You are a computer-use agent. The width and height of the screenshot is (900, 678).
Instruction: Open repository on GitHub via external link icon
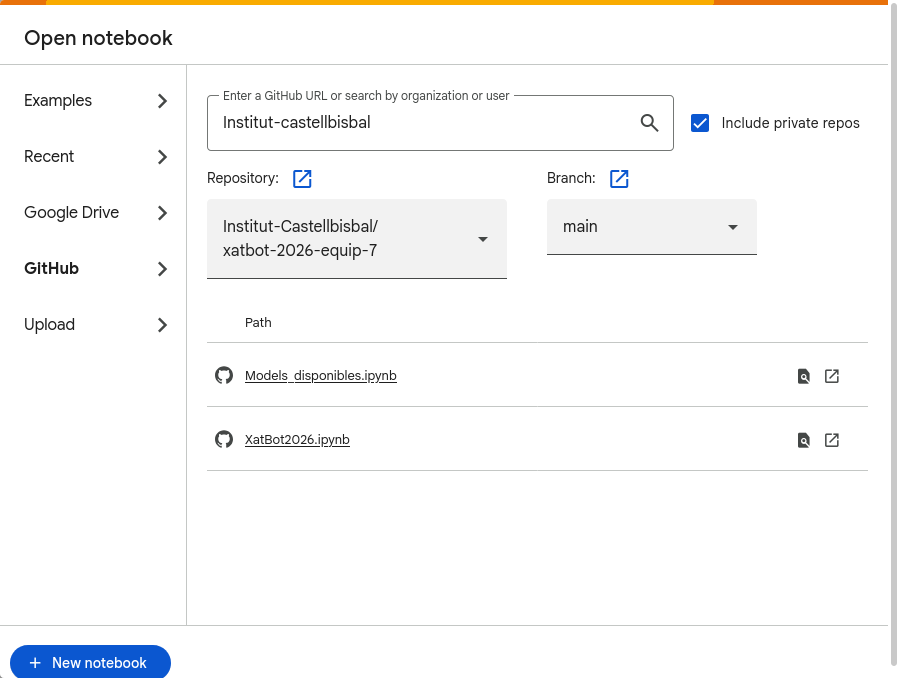tap(302, 179)
